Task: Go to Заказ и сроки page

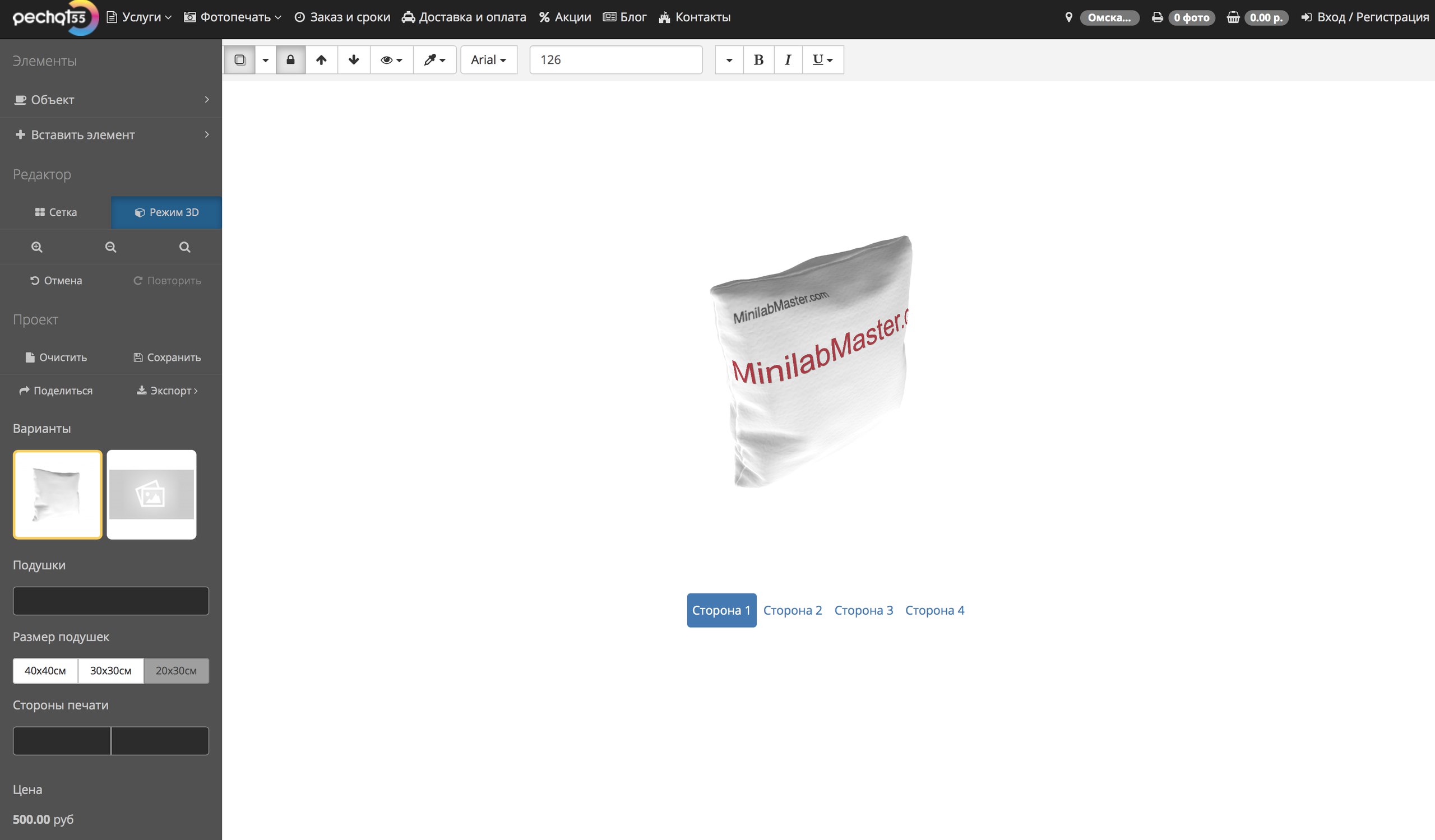Action: tap(342, 17)
